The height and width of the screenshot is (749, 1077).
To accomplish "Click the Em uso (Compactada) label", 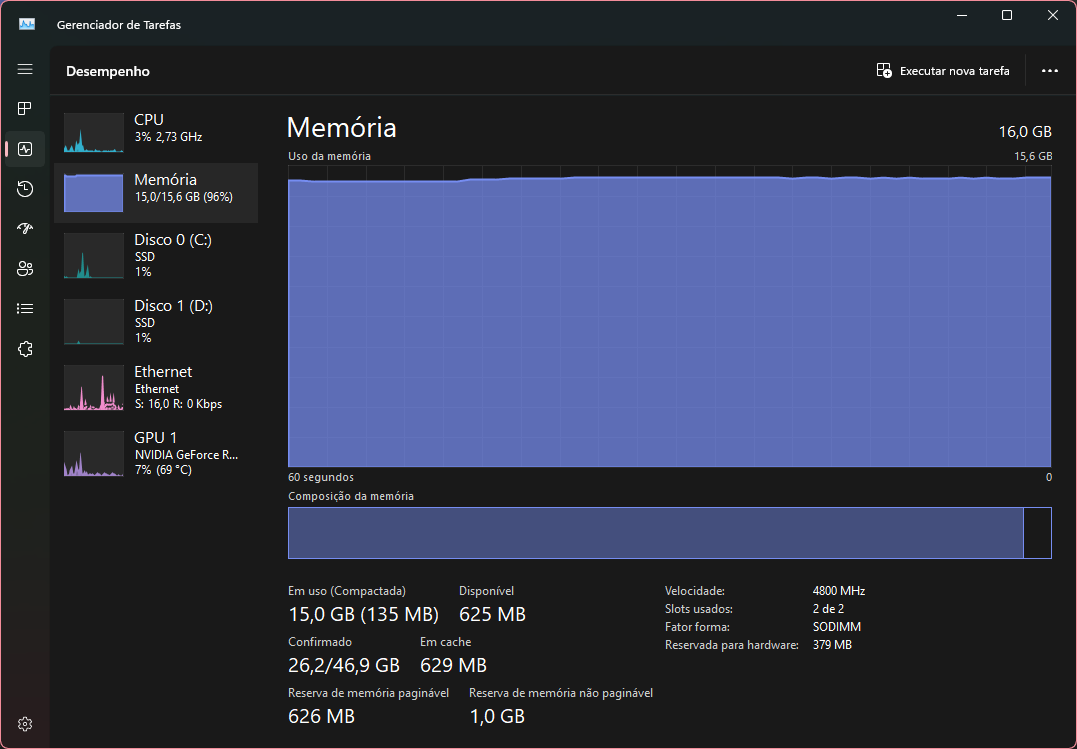I will [x=347, y=591].
